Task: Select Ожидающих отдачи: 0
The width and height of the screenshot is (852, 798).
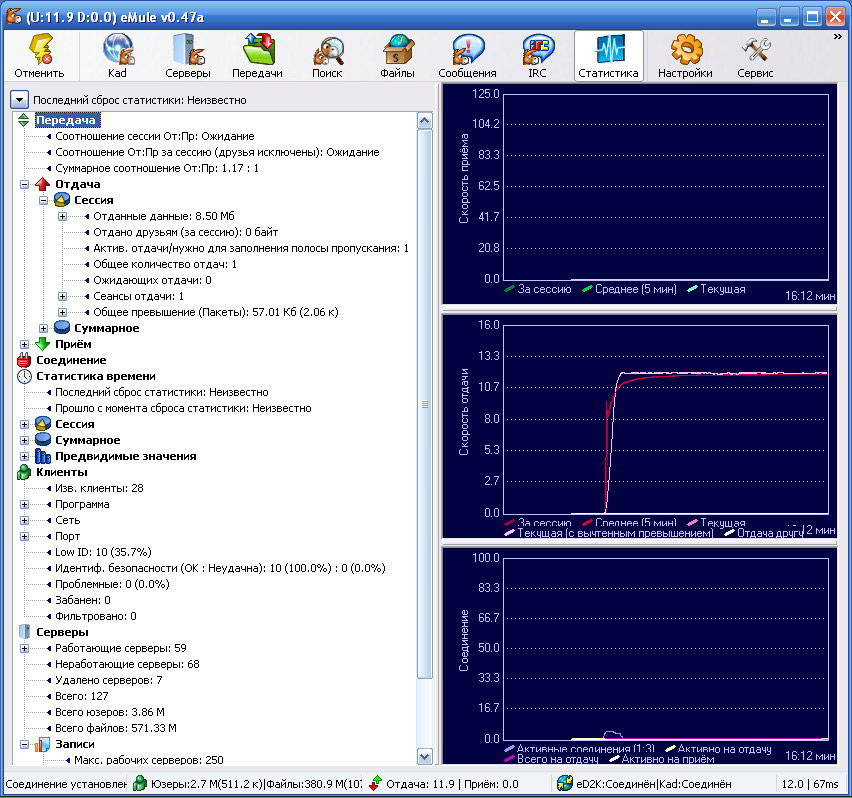Action: [x=152, y=280]
